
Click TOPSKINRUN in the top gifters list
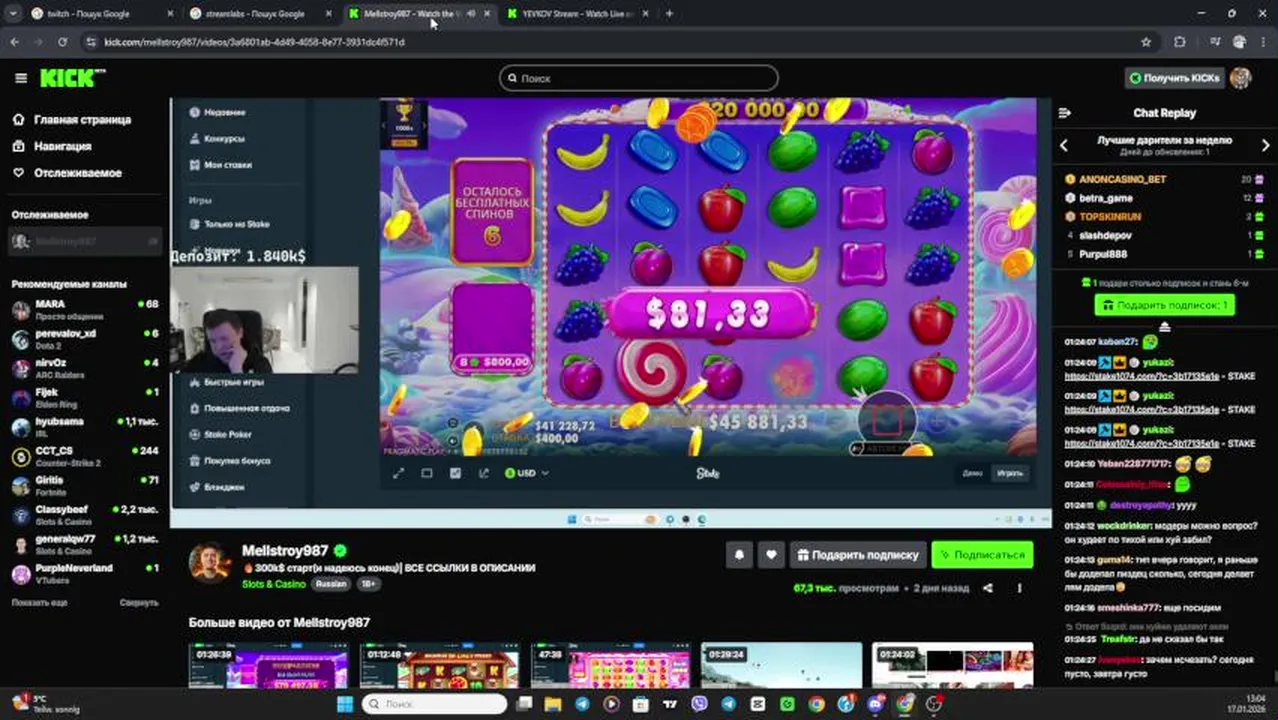click(1110, 216)
